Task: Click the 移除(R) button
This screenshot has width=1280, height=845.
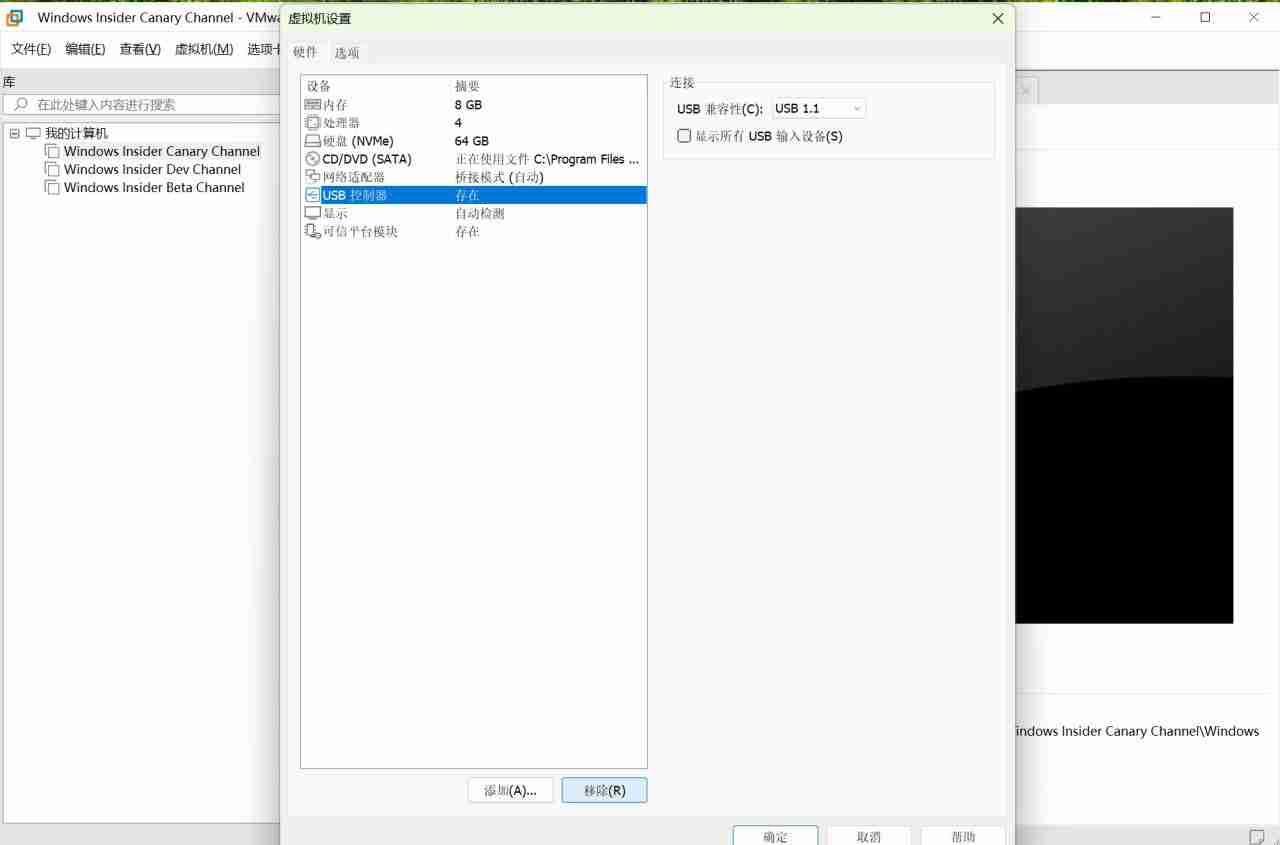Action: (604, 790)
